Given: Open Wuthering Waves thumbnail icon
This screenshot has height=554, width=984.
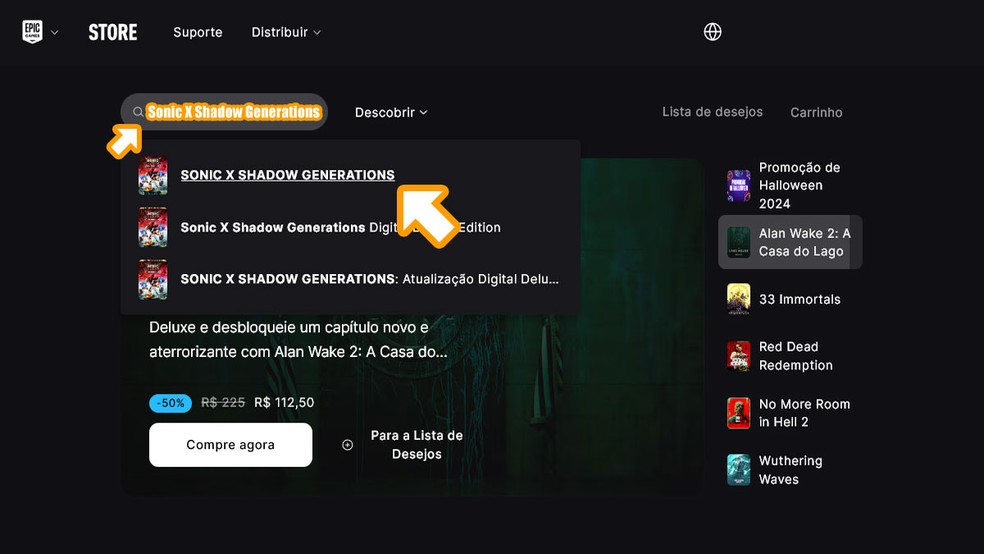Looking at the screenshot, I should pos(739,470).
